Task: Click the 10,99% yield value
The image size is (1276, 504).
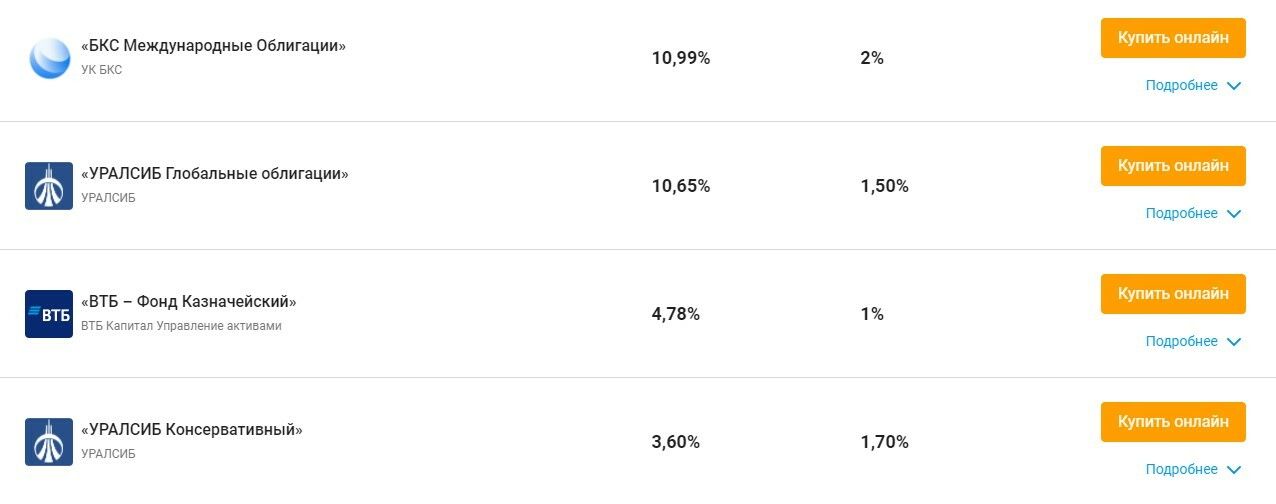Action: [680, 58]
